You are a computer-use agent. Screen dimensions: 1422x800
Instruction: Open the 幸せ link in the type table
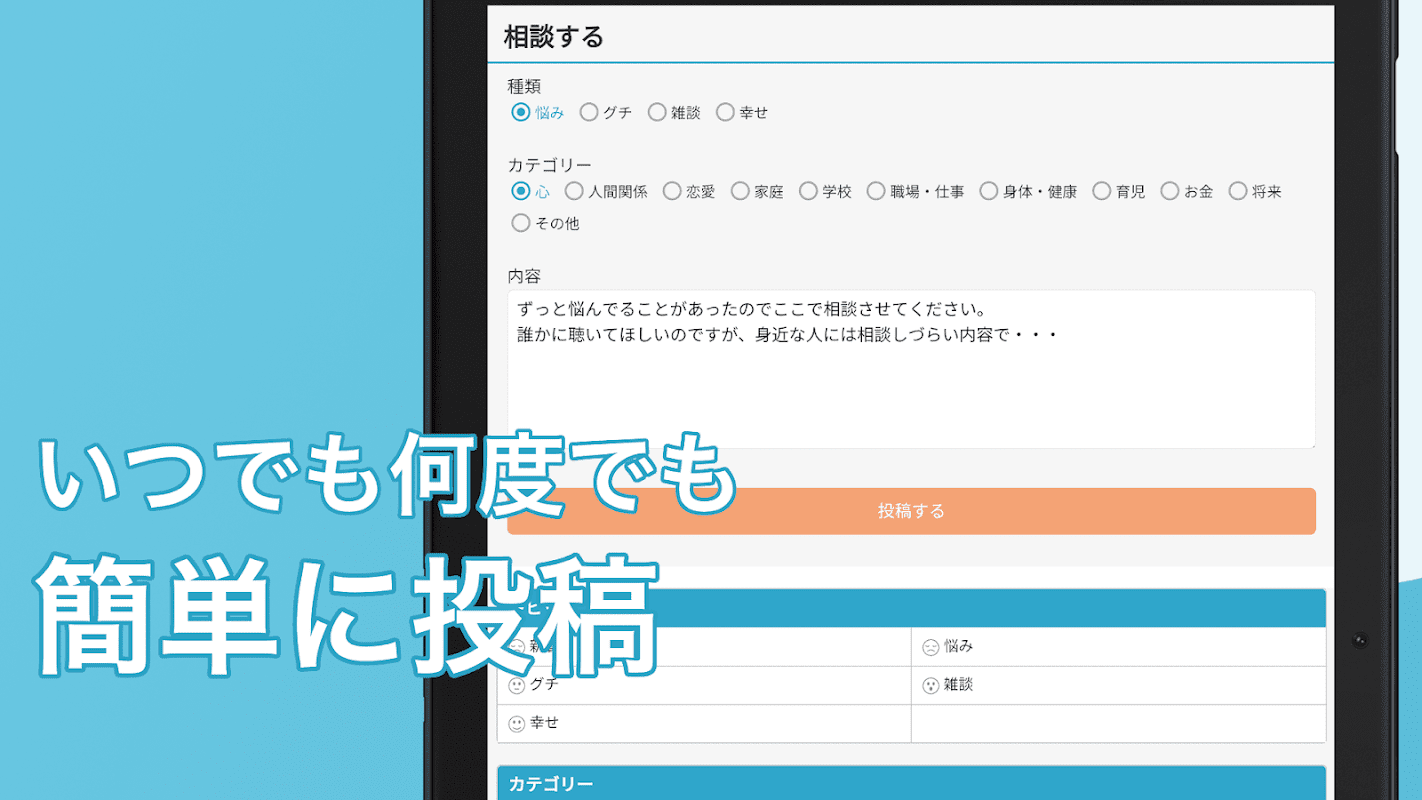coord(544,723)
